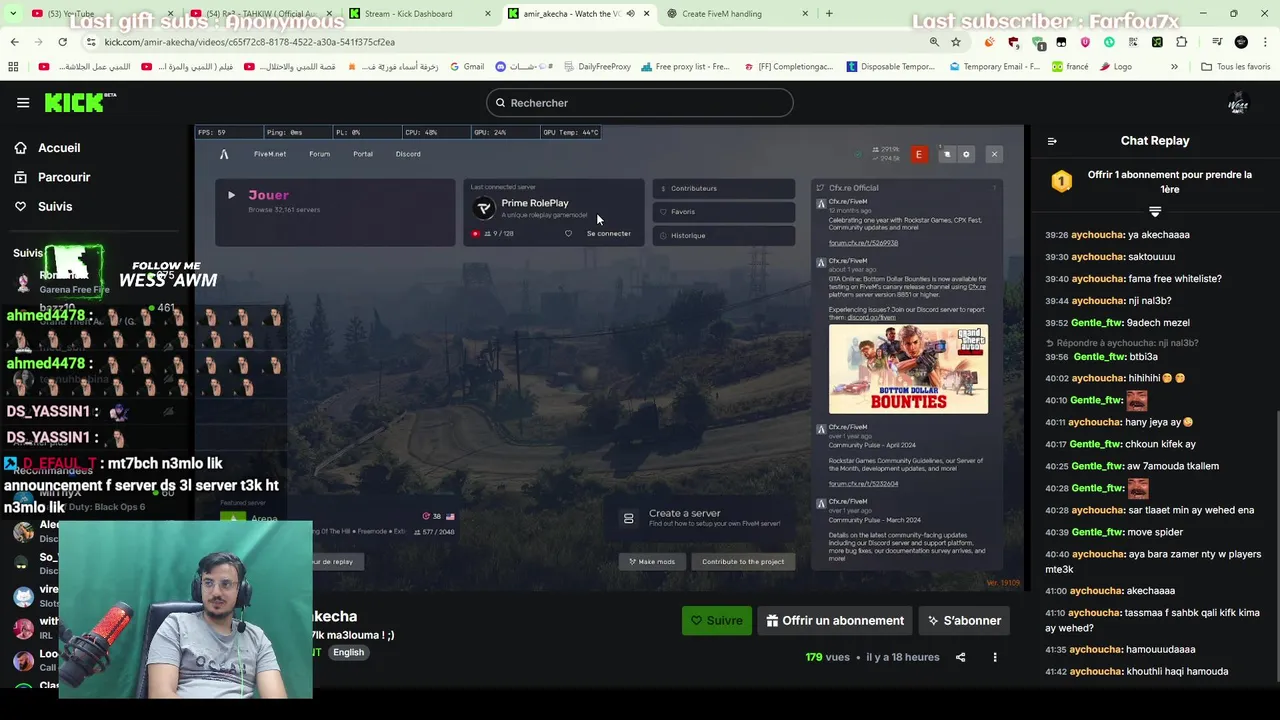1280x720 pixels.
Task: Open the tab search dropdown arrow
Action: [x=14, y=13]
